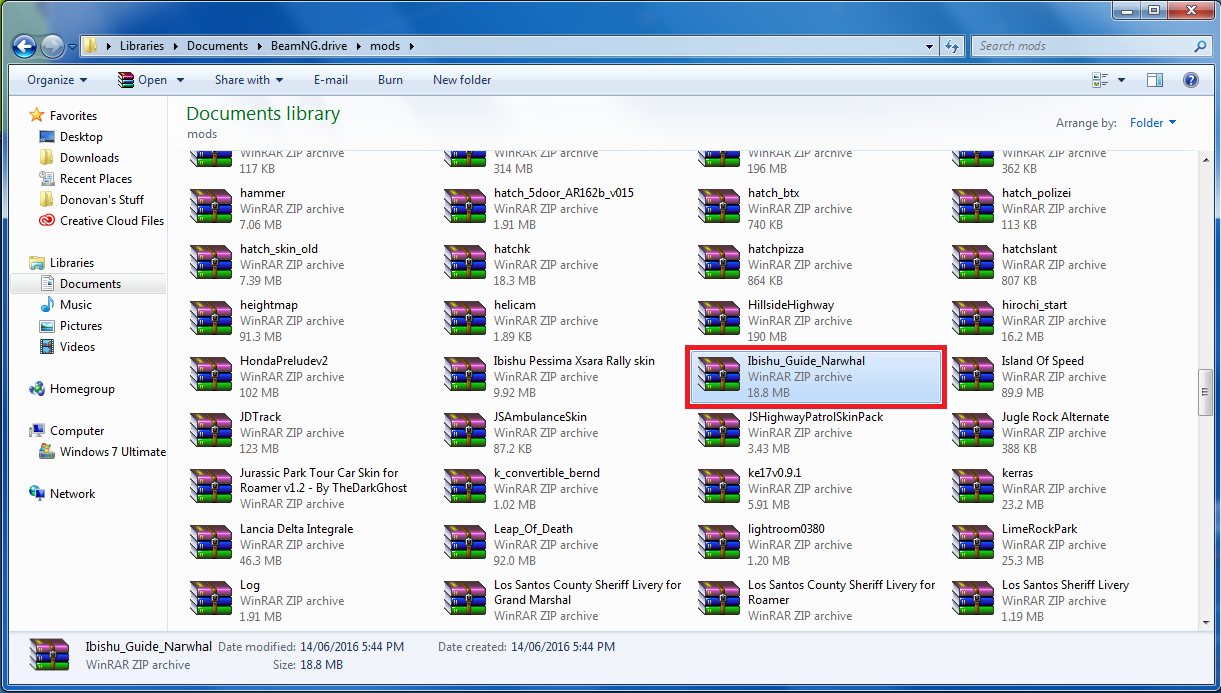Select the helicam archive icon
This screenshot has width=1221, height=693.
pos(465,320)
